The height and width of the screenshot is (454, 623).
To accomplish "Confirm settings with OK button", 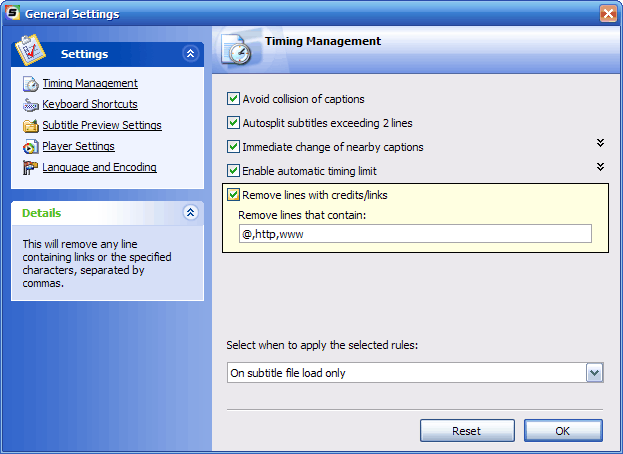I will point(563,431).
